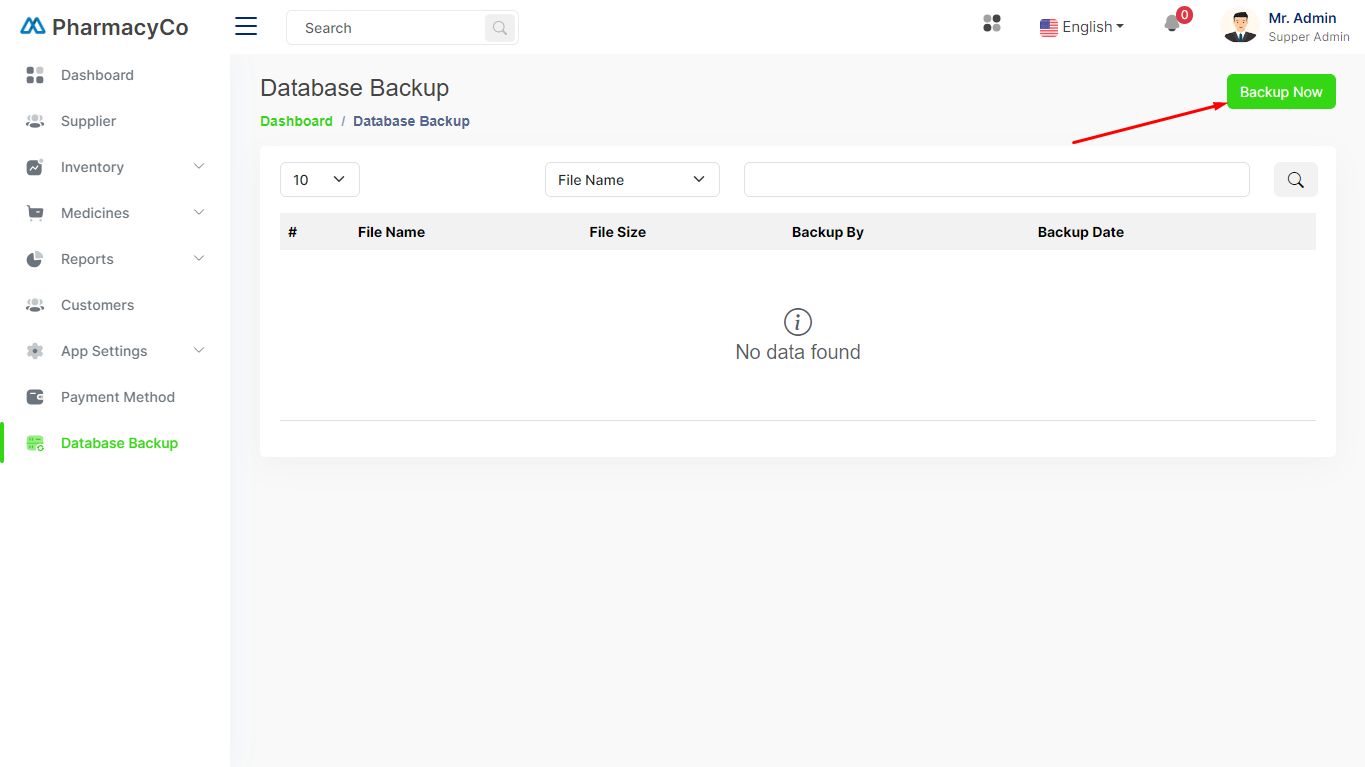Click the magnifier icon in top search box
Viewport: 1365px width, 767px height.
click(499, 28)
